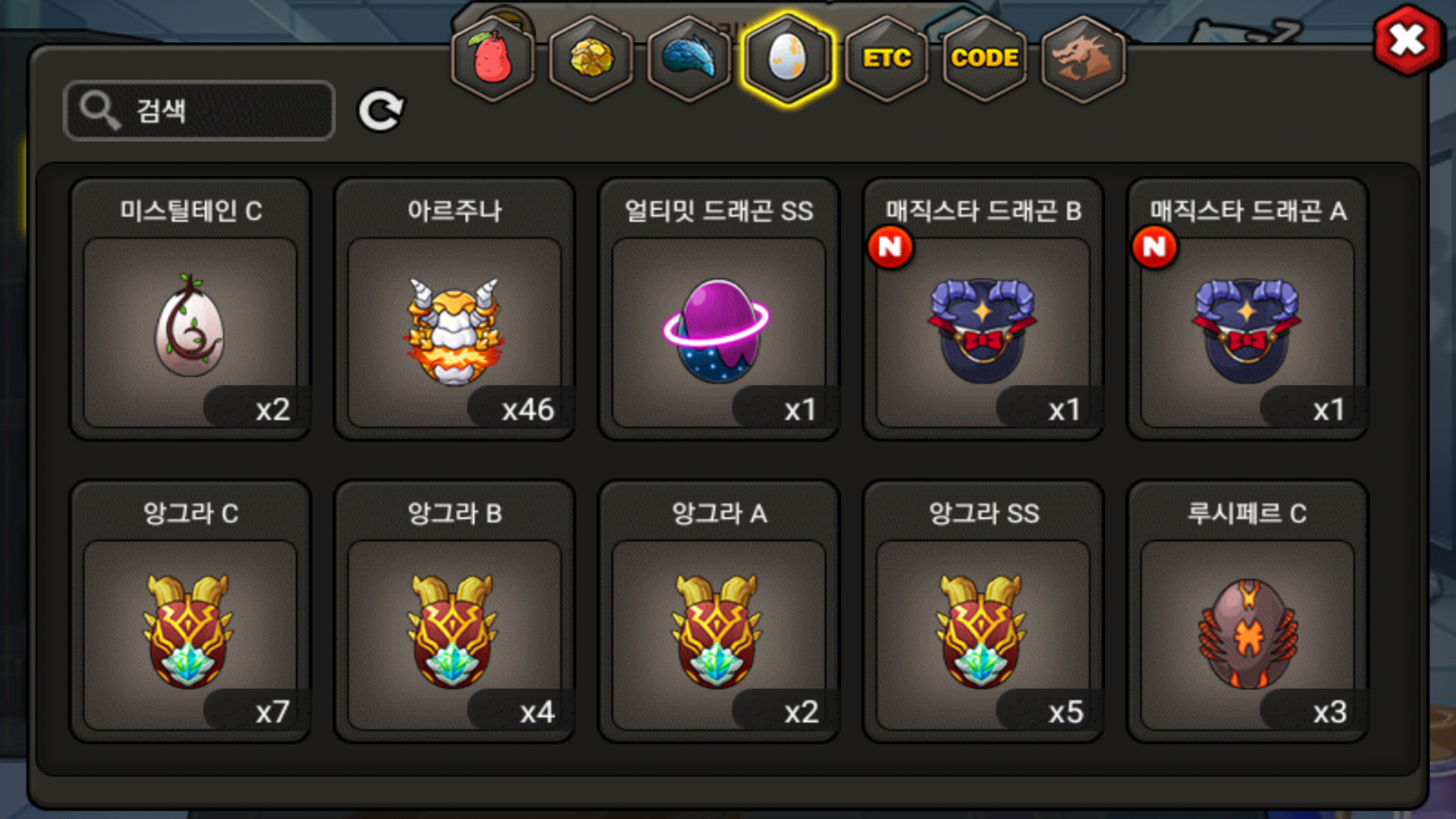
Task: Select the 매직스타 드래곤 B egg
Action: 984,309
